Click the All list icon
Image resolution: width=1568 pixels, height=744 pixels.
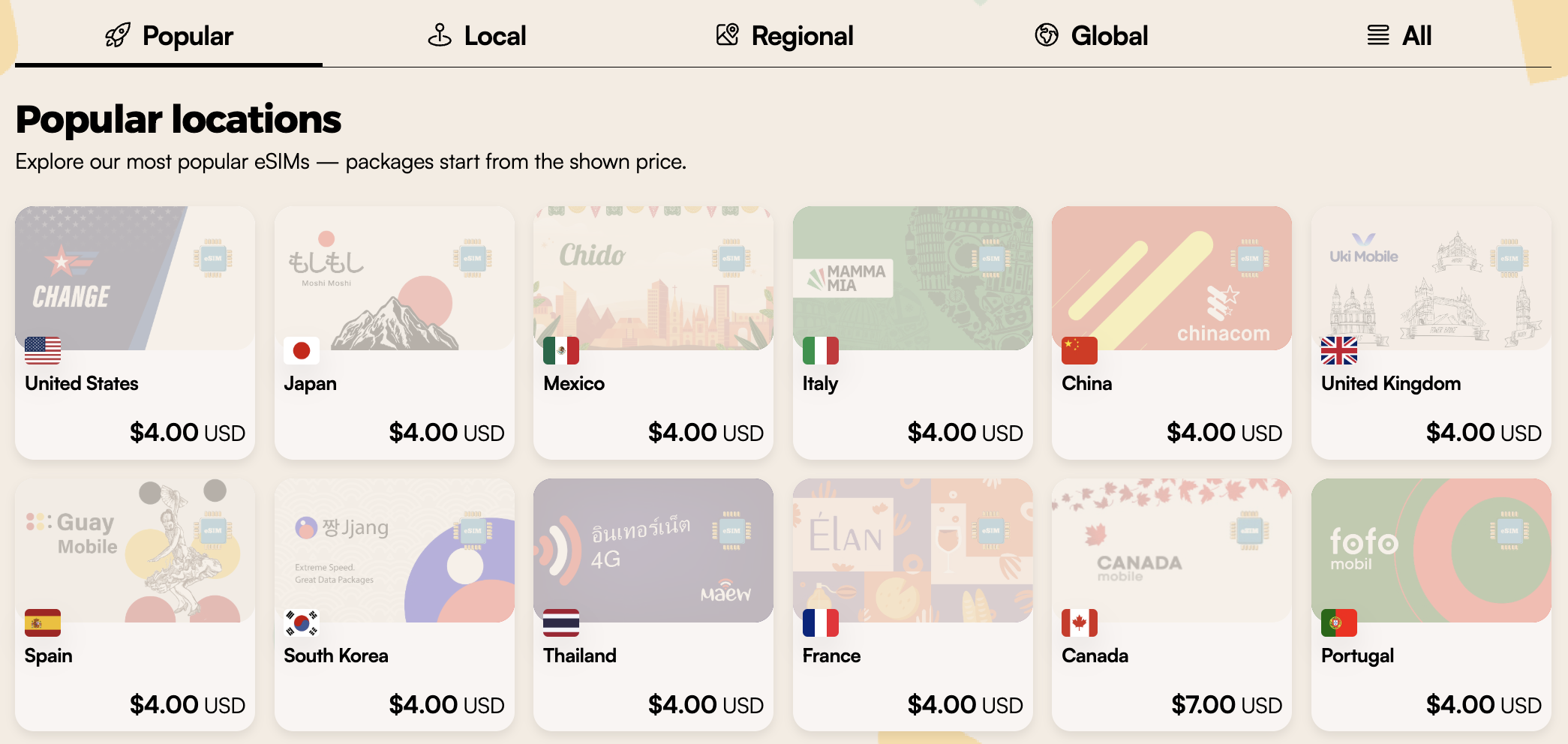tap(1378, 35)
